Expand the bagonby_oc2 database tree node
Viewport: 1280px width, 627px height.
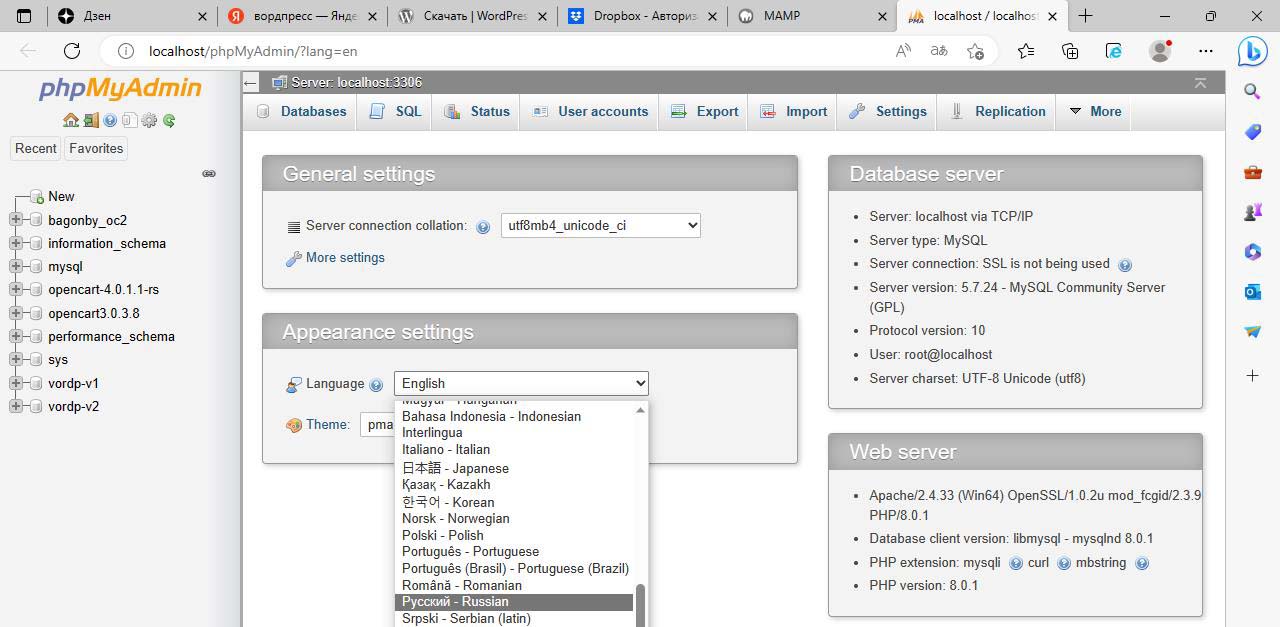(x=15, y=220)
